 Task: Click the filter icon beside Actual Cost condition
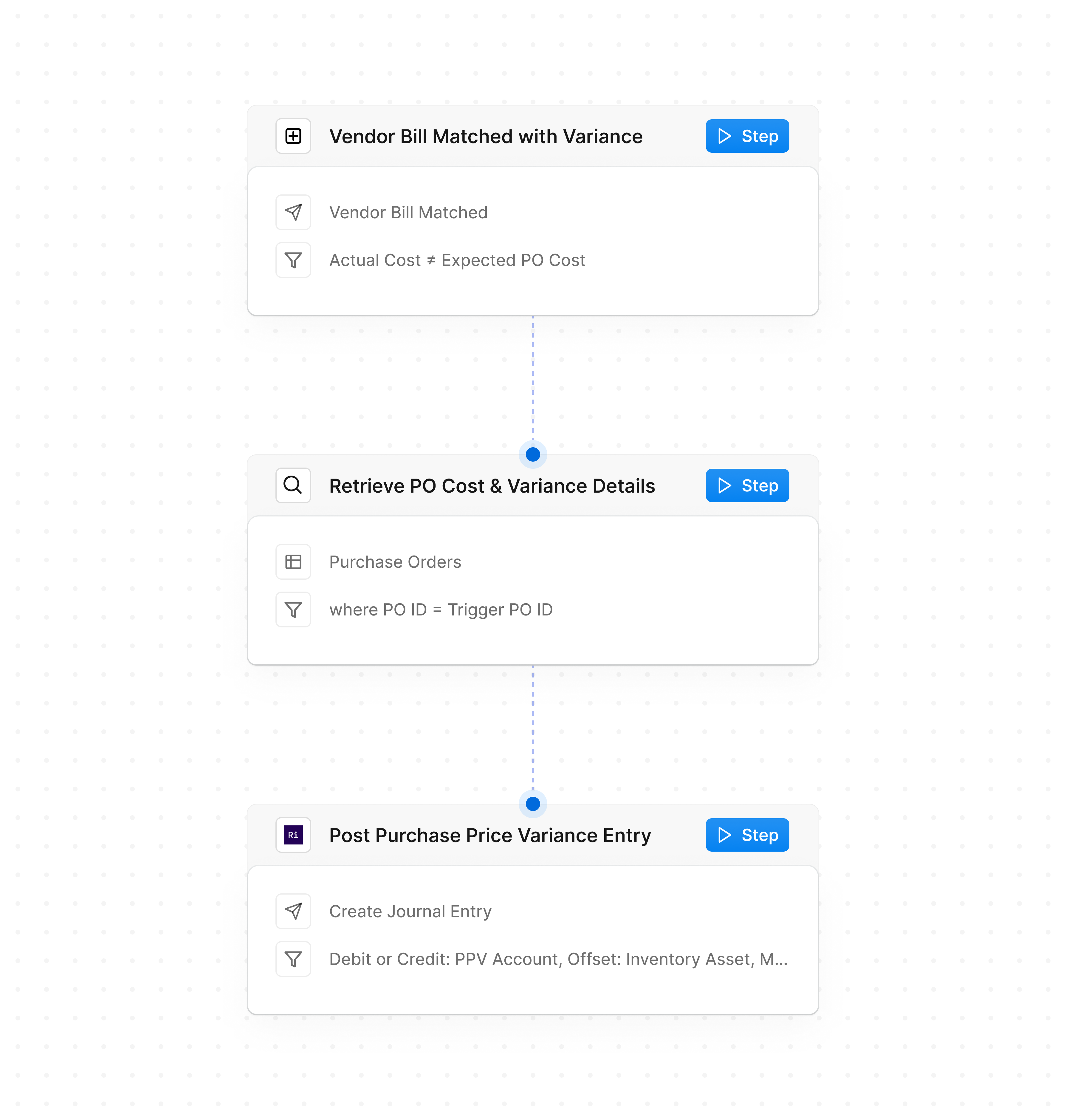click(293, 260)
